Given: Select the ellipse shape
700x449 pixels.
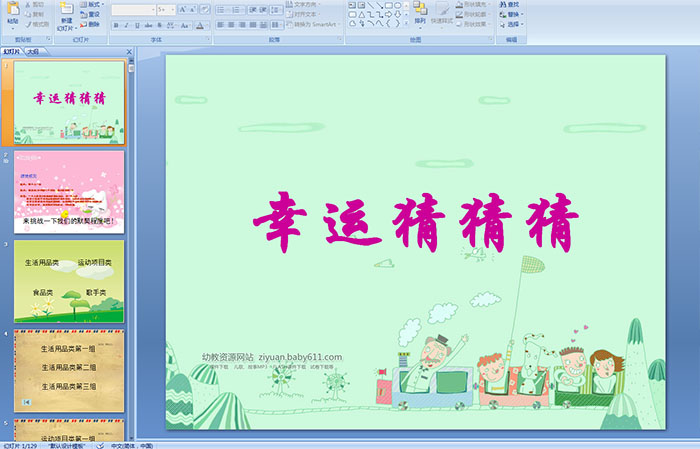Looking at the screenshot, I should [397, 5].
